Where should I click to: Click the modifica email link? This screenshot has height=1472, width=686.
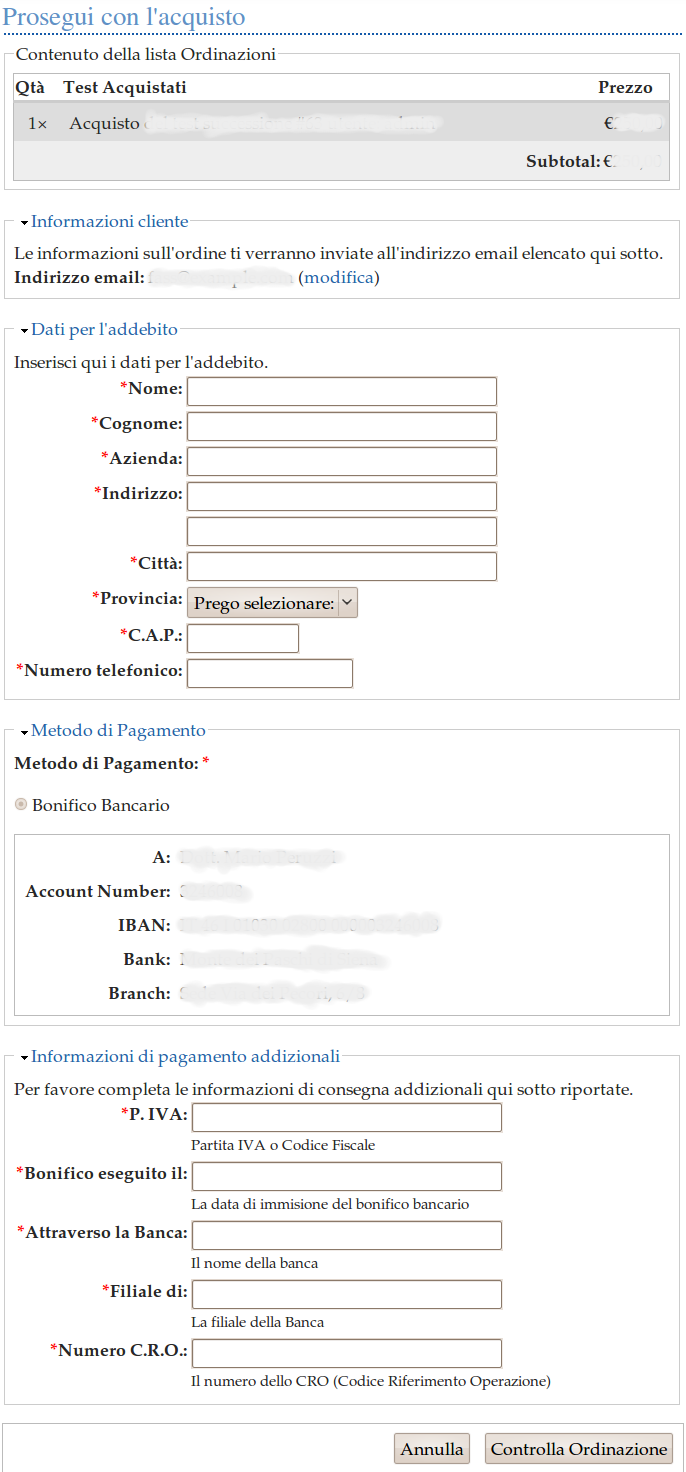(x=339, y=277)
